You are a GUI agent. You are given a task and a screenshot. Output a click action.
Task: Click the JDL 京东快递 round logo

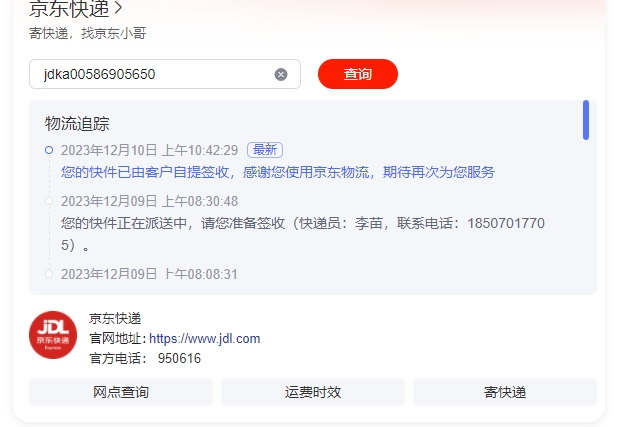point(53,335)
